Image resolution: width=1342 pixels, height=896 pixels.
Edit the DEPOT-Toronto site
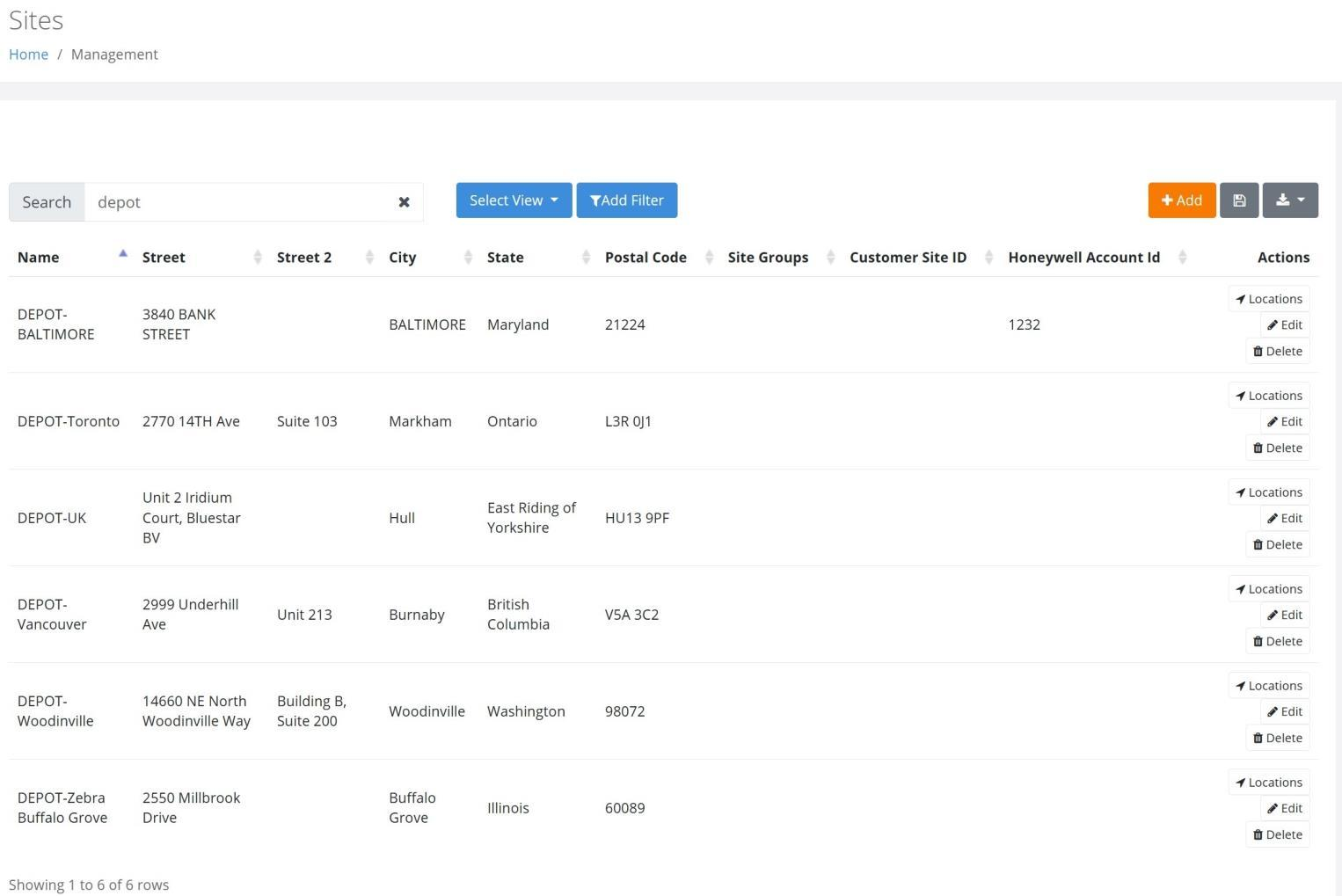click(1285, 421)
